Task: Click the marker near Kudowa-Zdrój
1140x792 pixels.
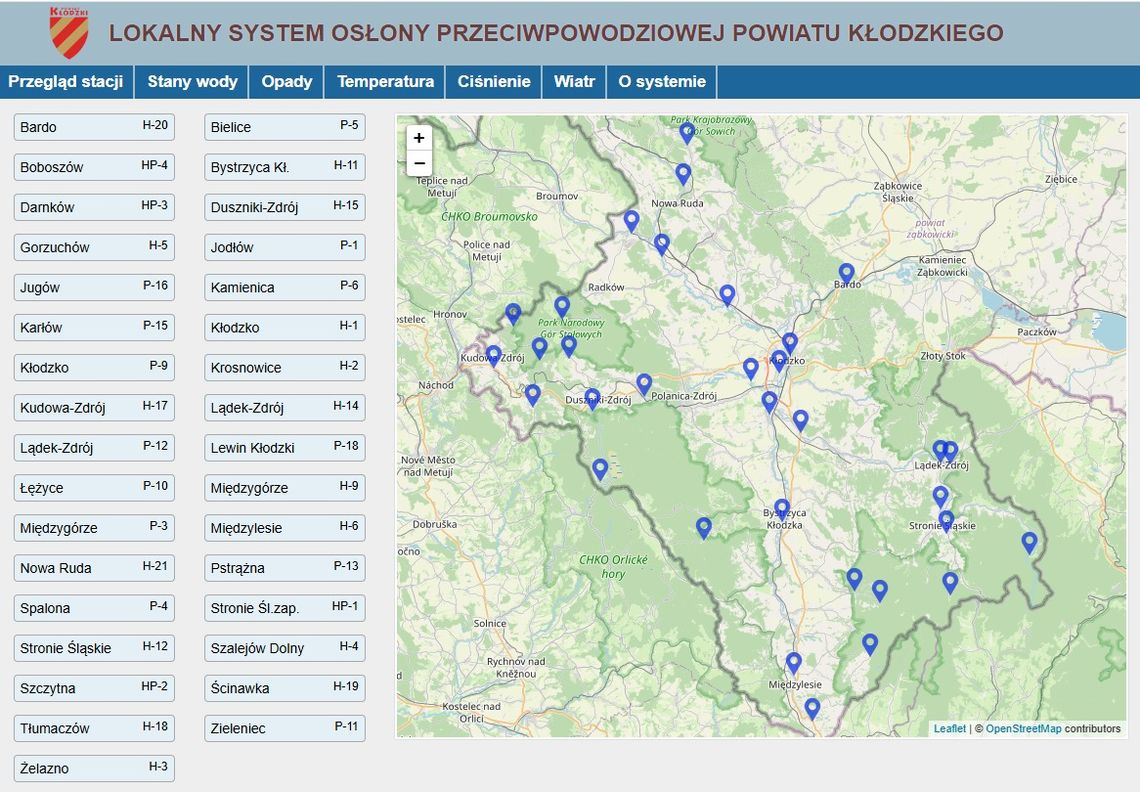Action: click(x=495, y=354)
